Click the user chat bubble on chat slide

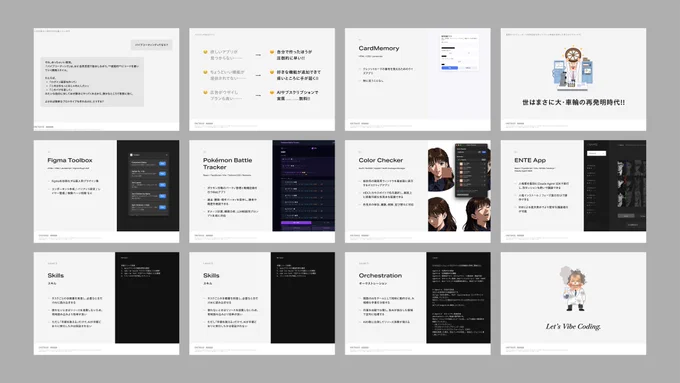pos(151,45)
